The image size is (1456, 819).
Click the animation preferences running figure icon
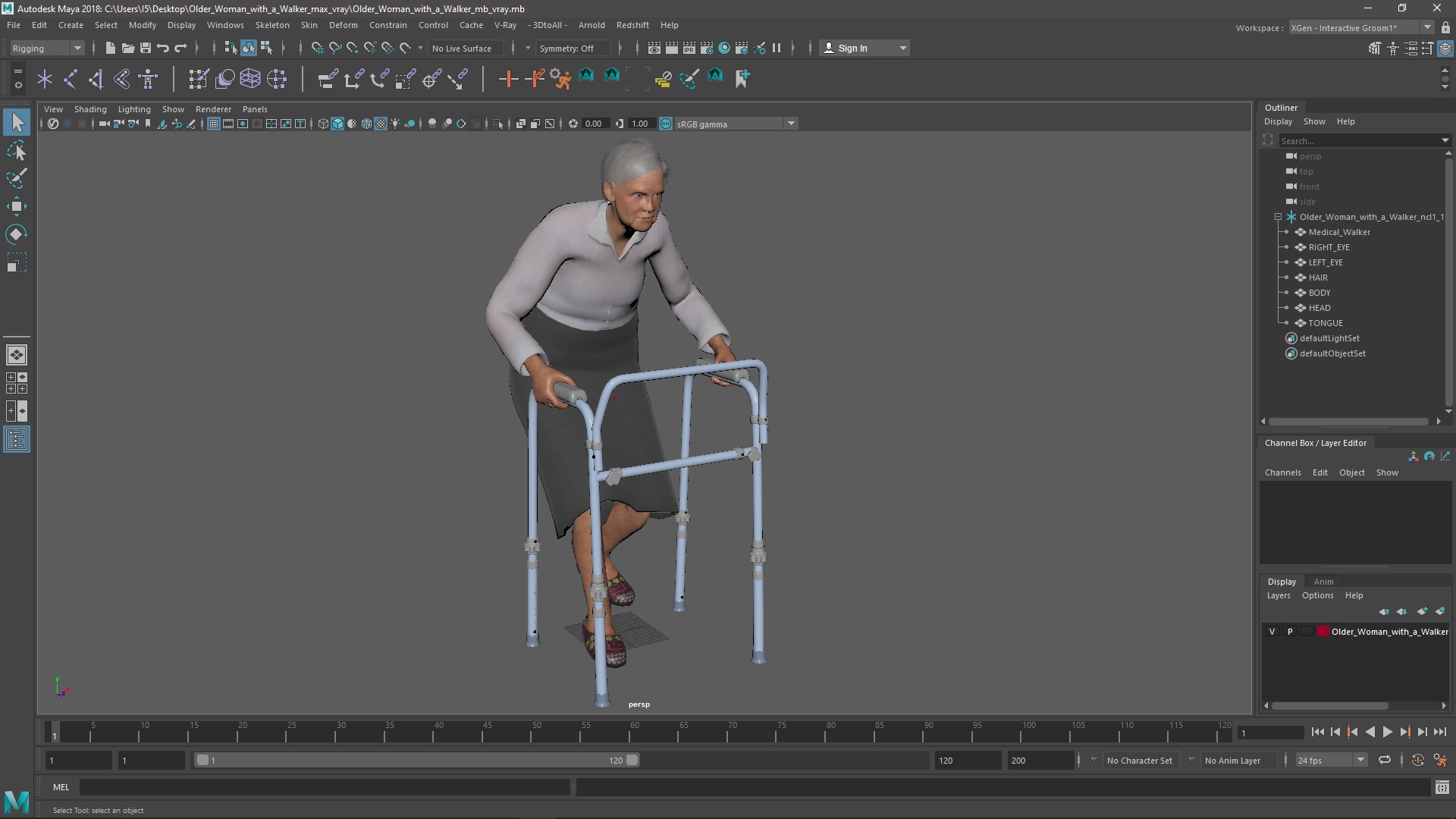coord(1440,760)
